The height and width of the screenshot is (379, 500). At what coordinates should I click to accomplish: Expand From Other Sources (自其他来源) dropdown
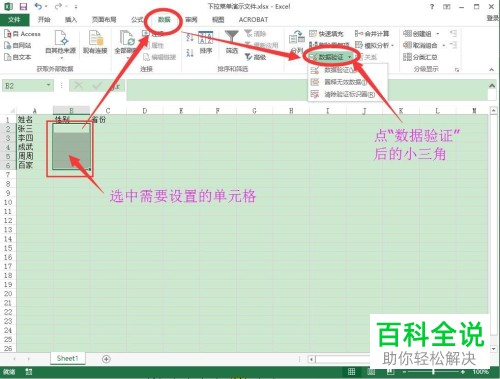(x=61, y=59)
